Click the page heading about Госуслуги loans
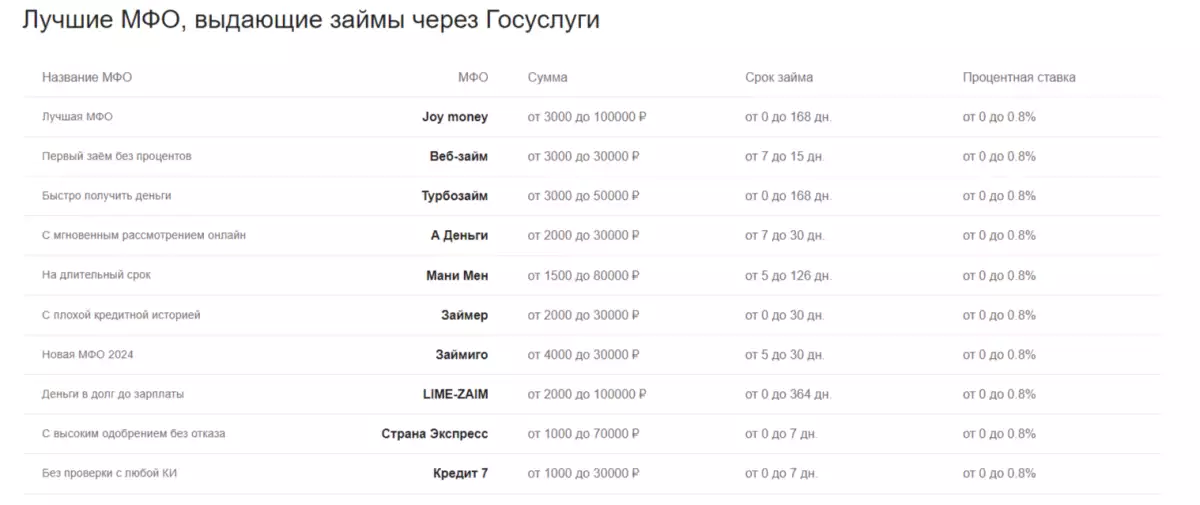1200x505 pixels. point(311,21)
